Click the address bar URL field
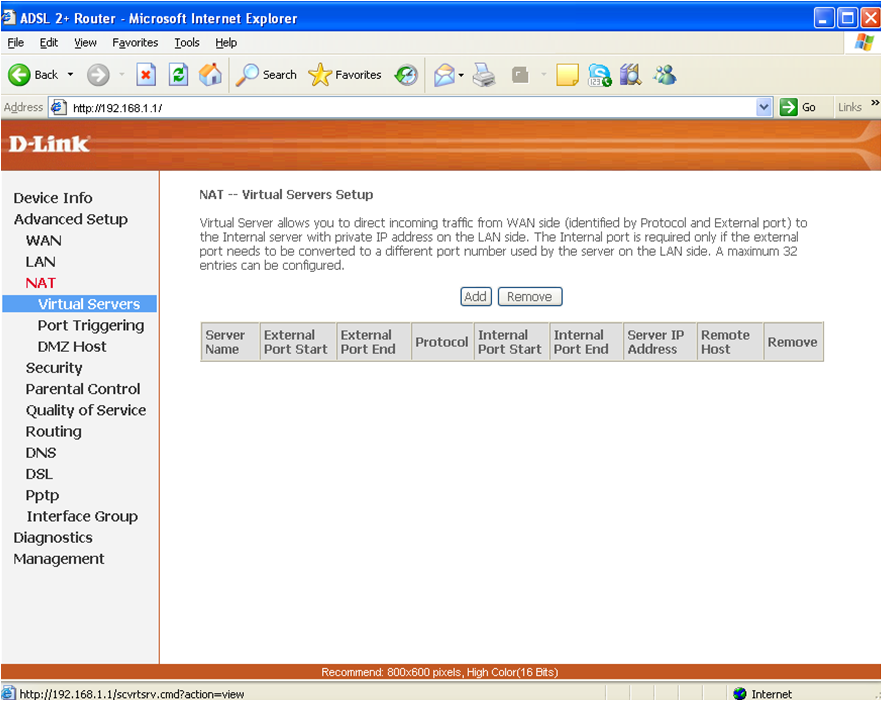882x701 pixels. click(400, 107)
